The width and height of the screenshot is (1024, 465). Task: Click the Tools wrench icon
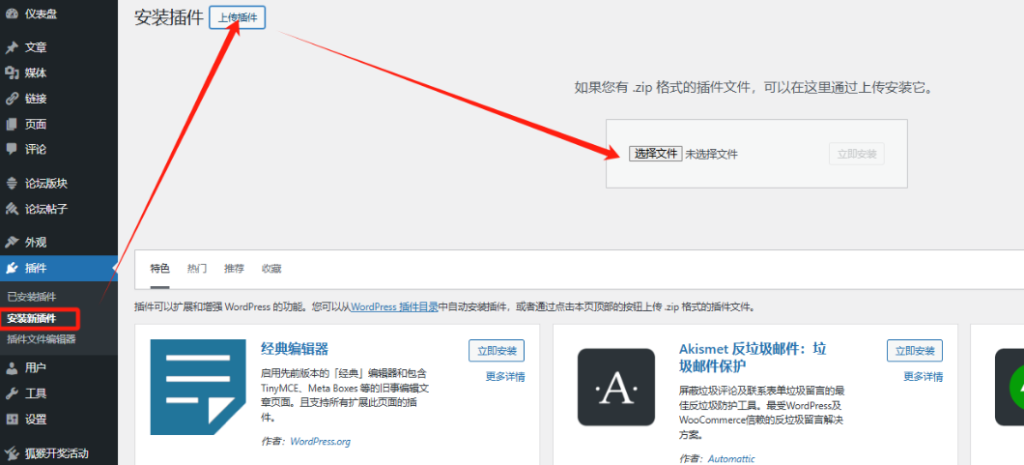pyautogui.click(x=12, y=393)
